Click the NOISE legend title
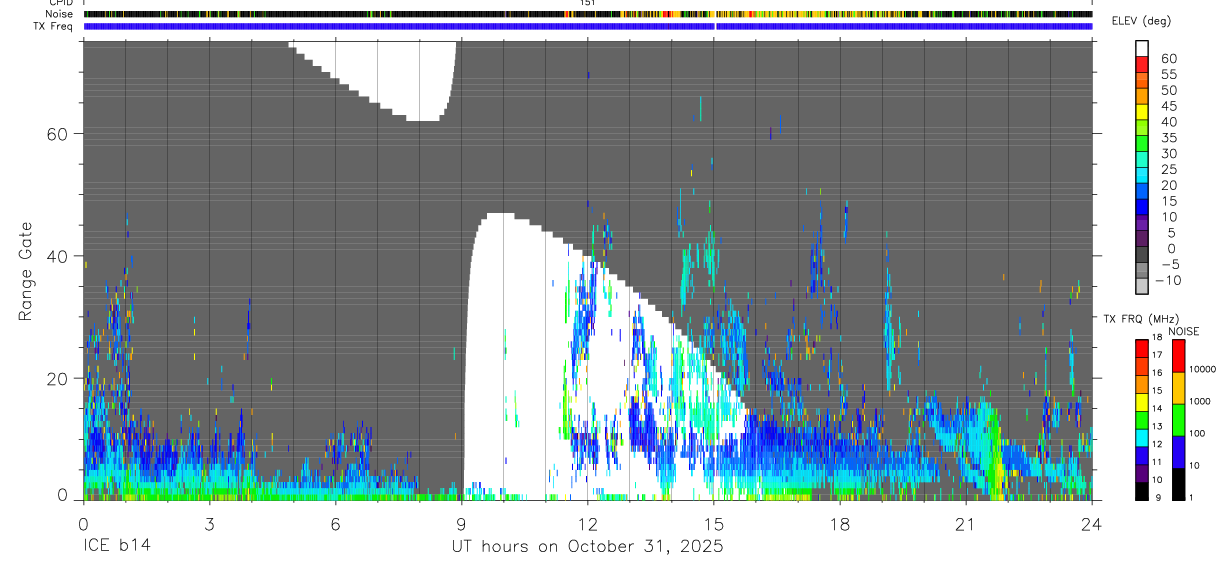Screen dimensions: 1228x567 click(1184, 331)
